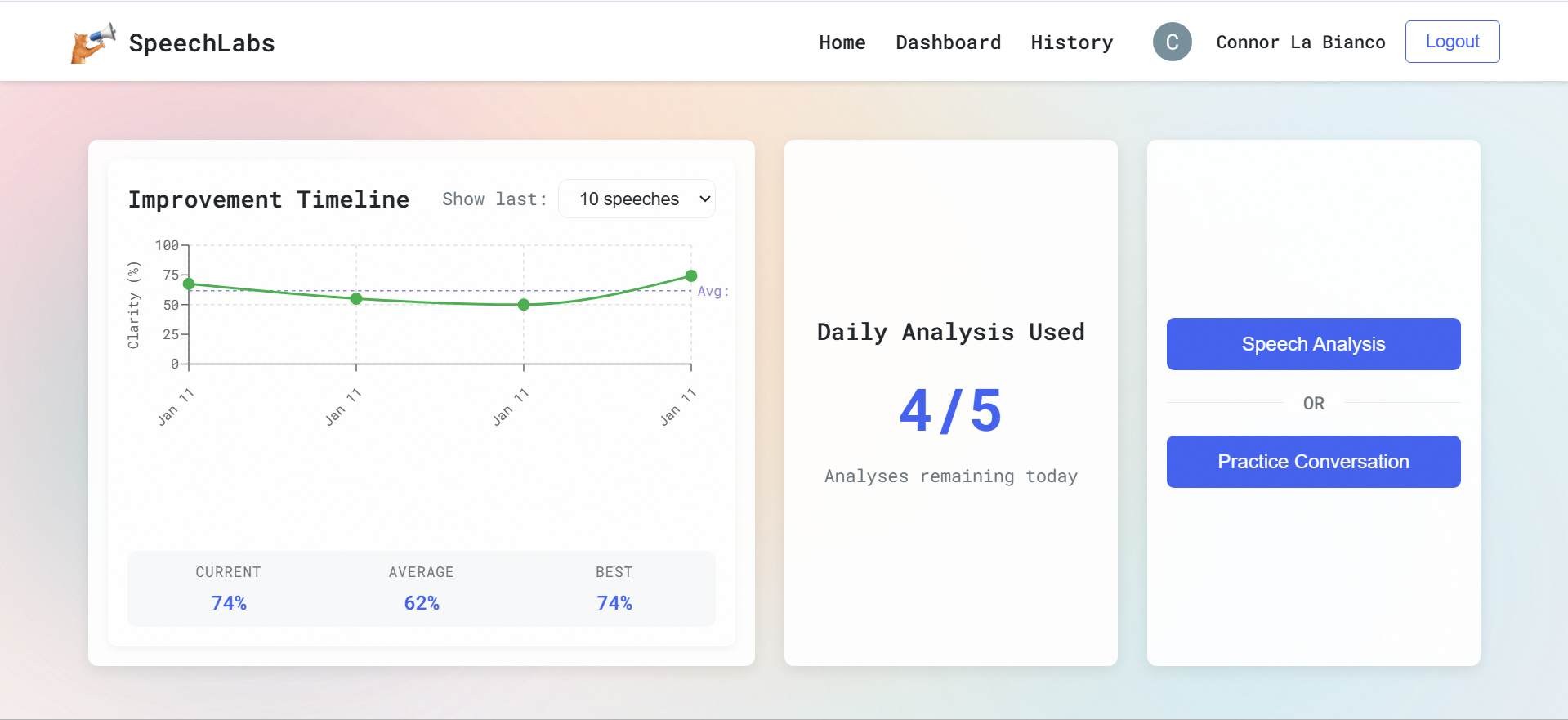Click the user avatar with letter C

(x=1173, y=42)
